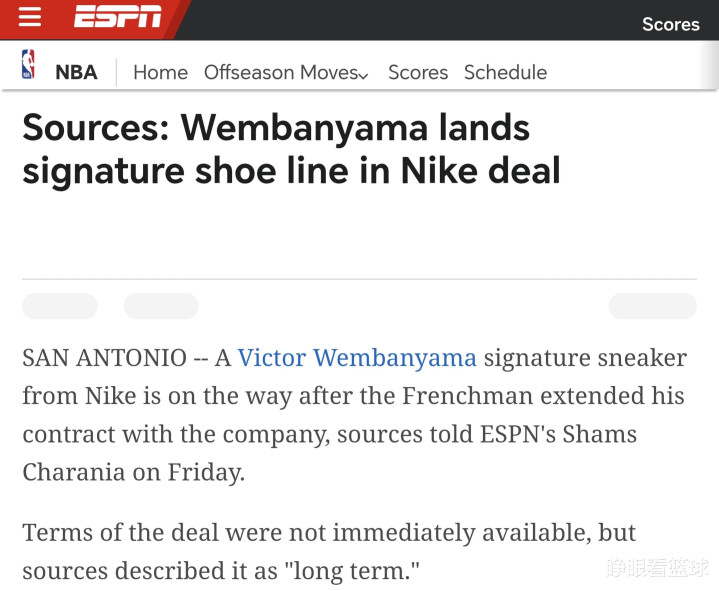Click the watermark at bottom right
Screen dimensions: 719x591
657,568
